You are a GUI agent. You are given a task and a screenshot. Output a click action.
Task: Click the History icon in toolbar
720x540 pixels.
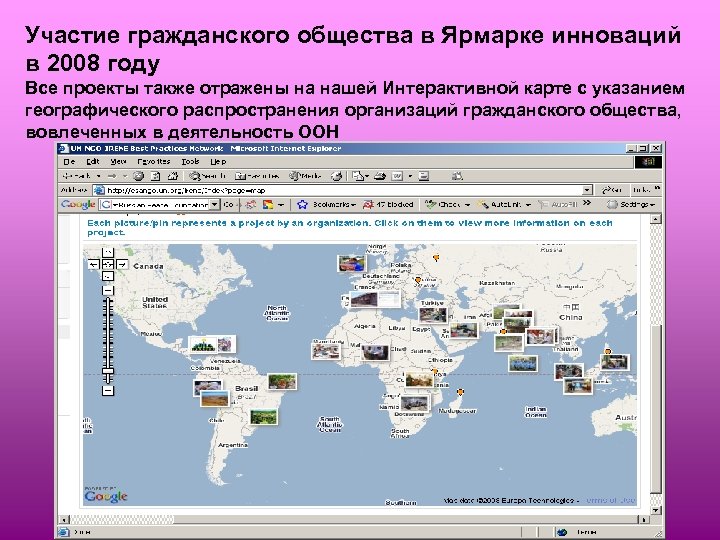point(337,176)
